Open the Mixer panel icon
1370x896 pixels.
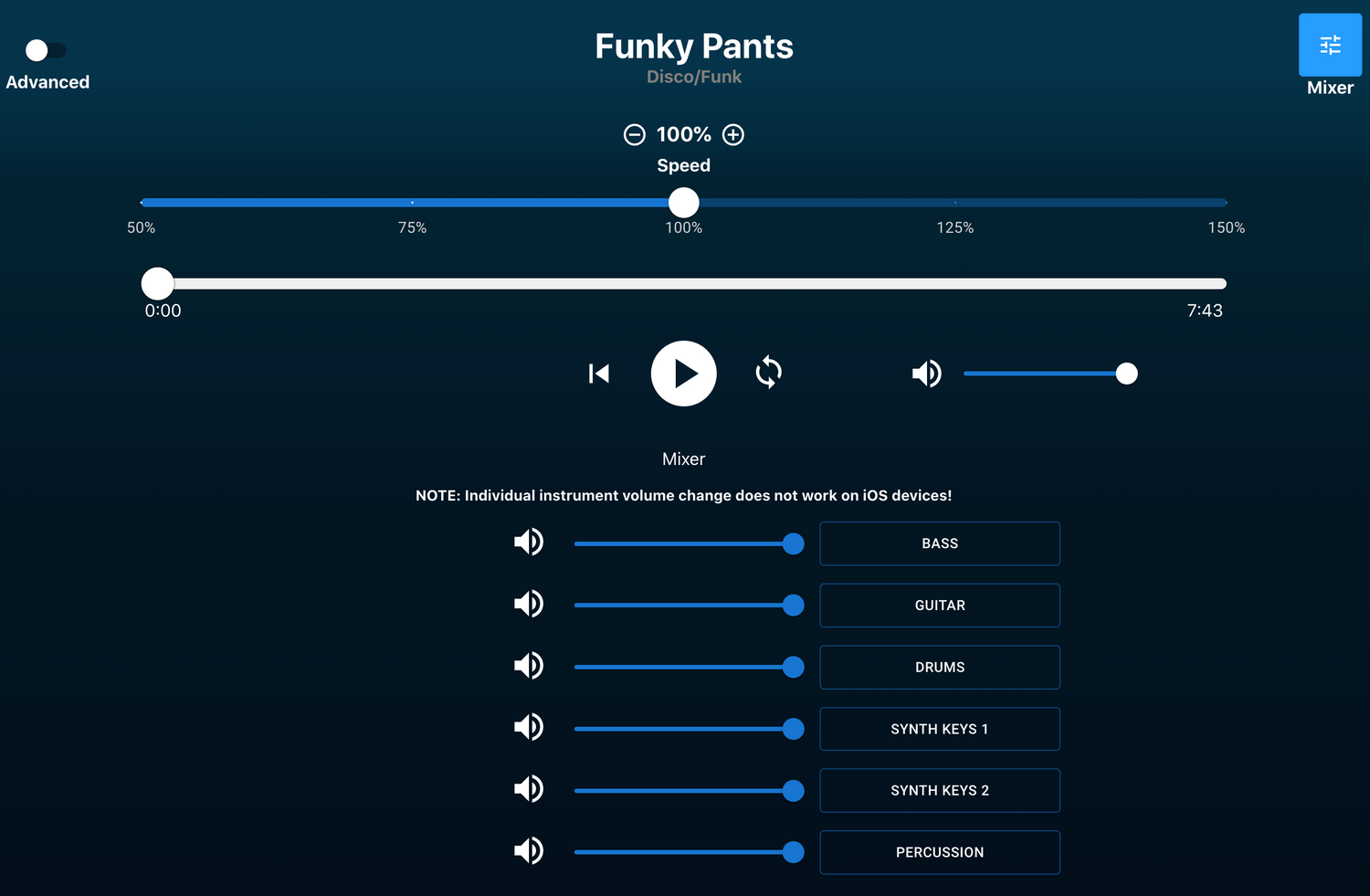point(1330,46)
